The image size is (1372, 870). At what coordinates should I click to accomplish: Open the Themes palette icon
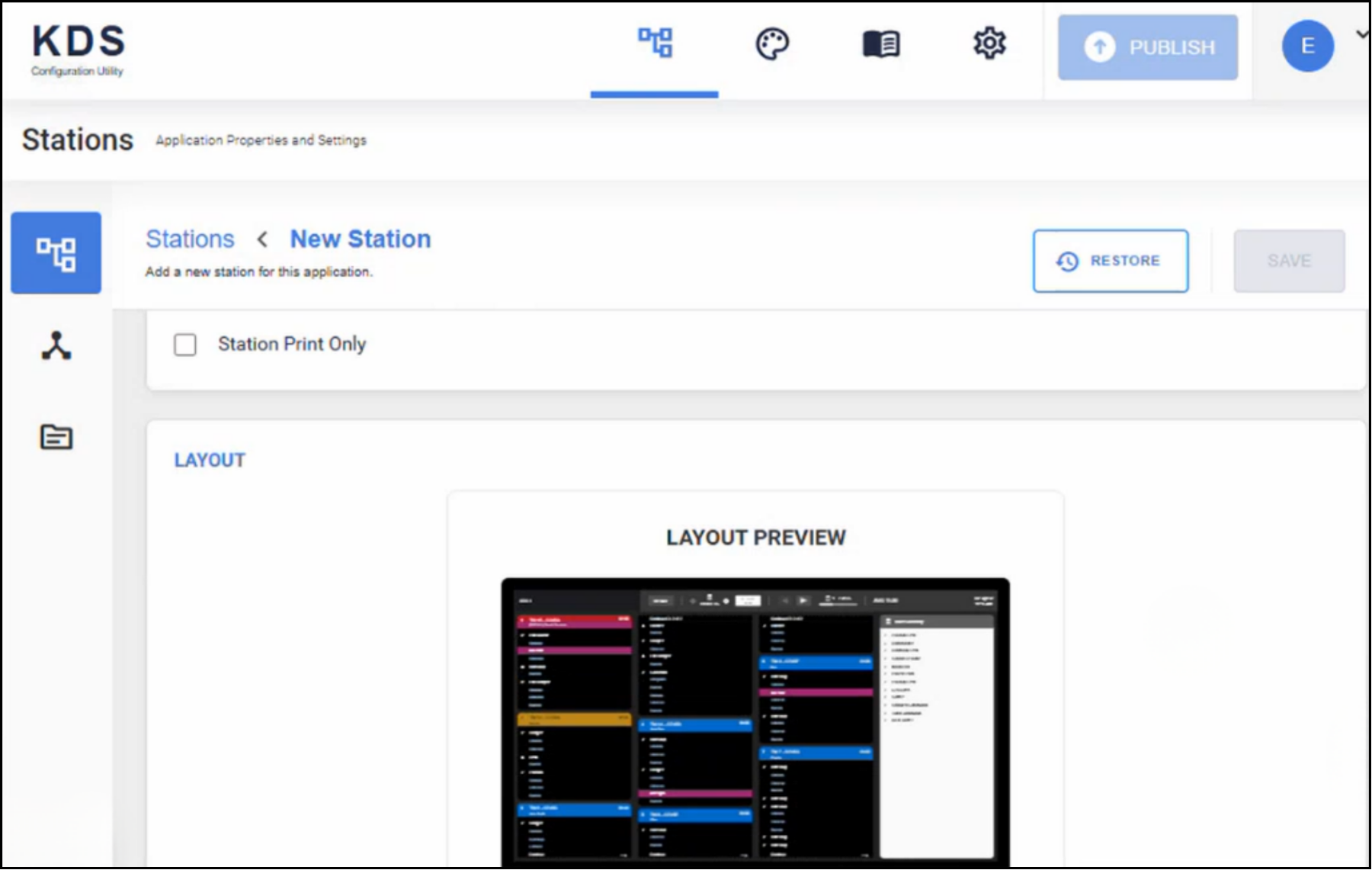[772, 44]
